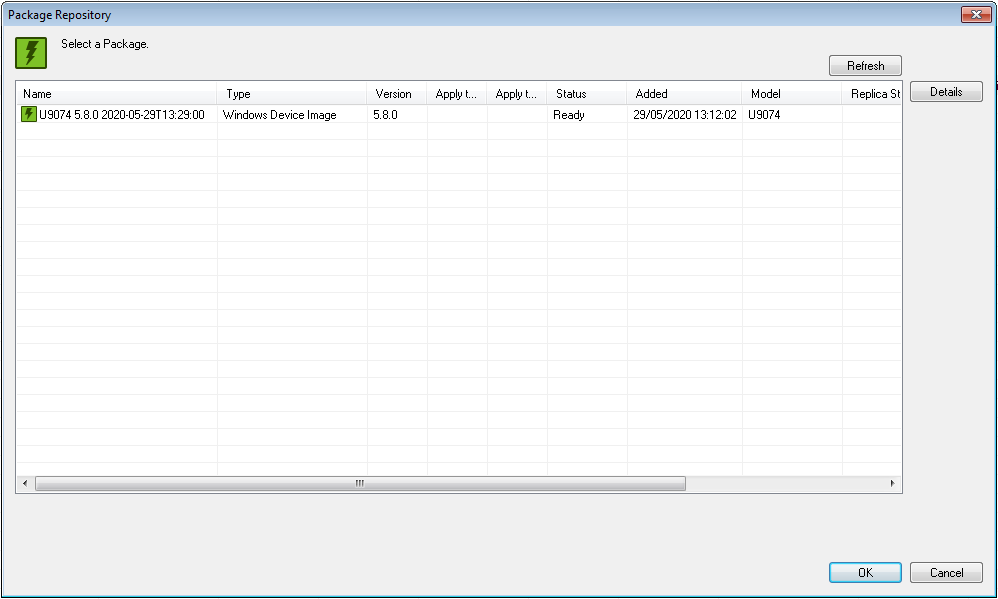Click the horizontal scrollbar right arrow
The image size is (998, 599).
point(892,483)
